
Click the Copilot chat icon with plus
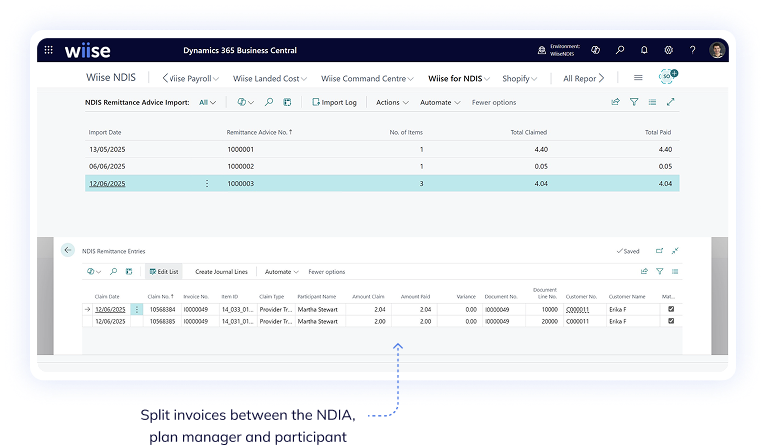667,76
